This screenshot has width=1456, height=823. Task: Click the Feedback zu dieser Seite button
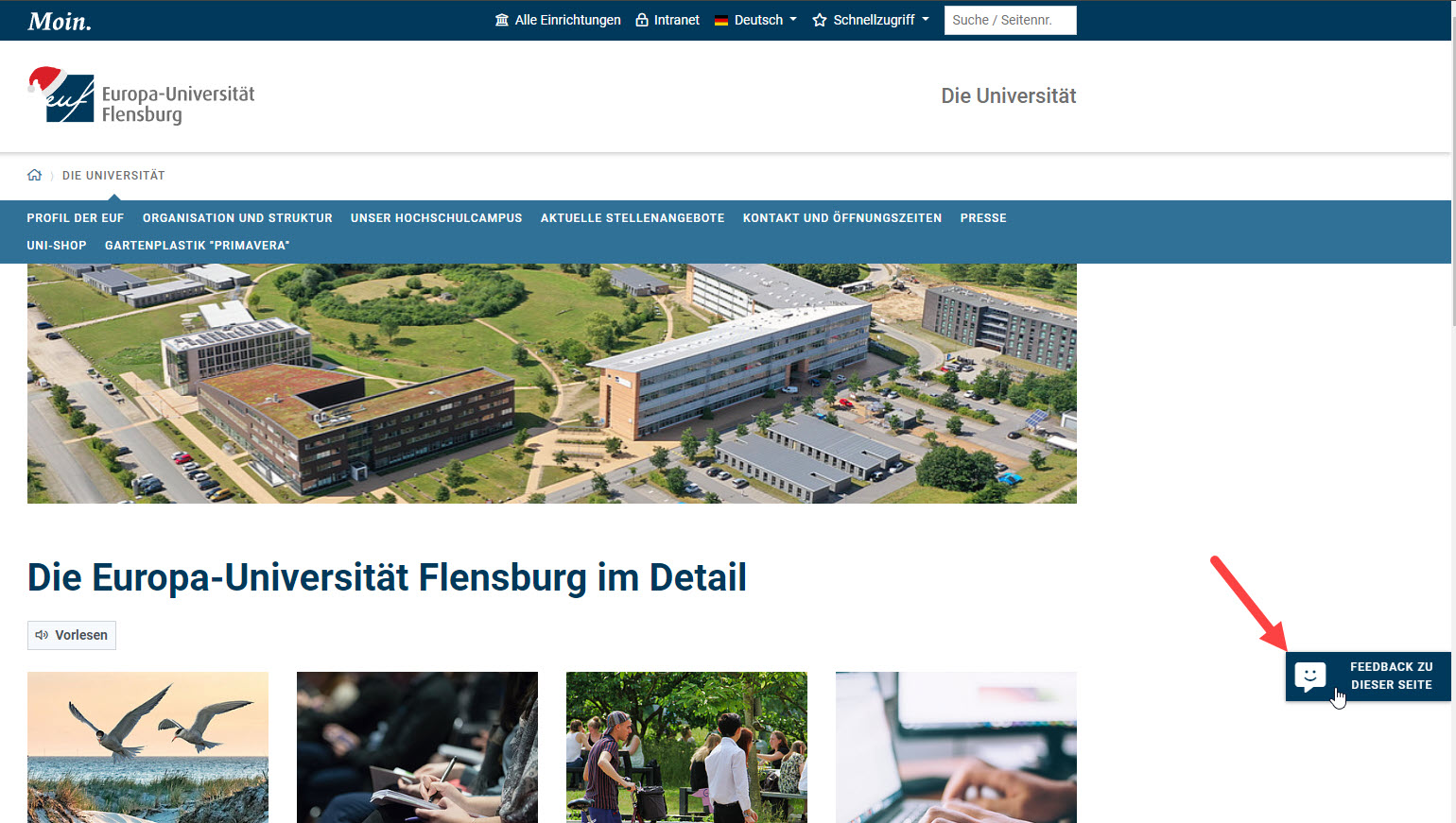tap(1368, 677)
